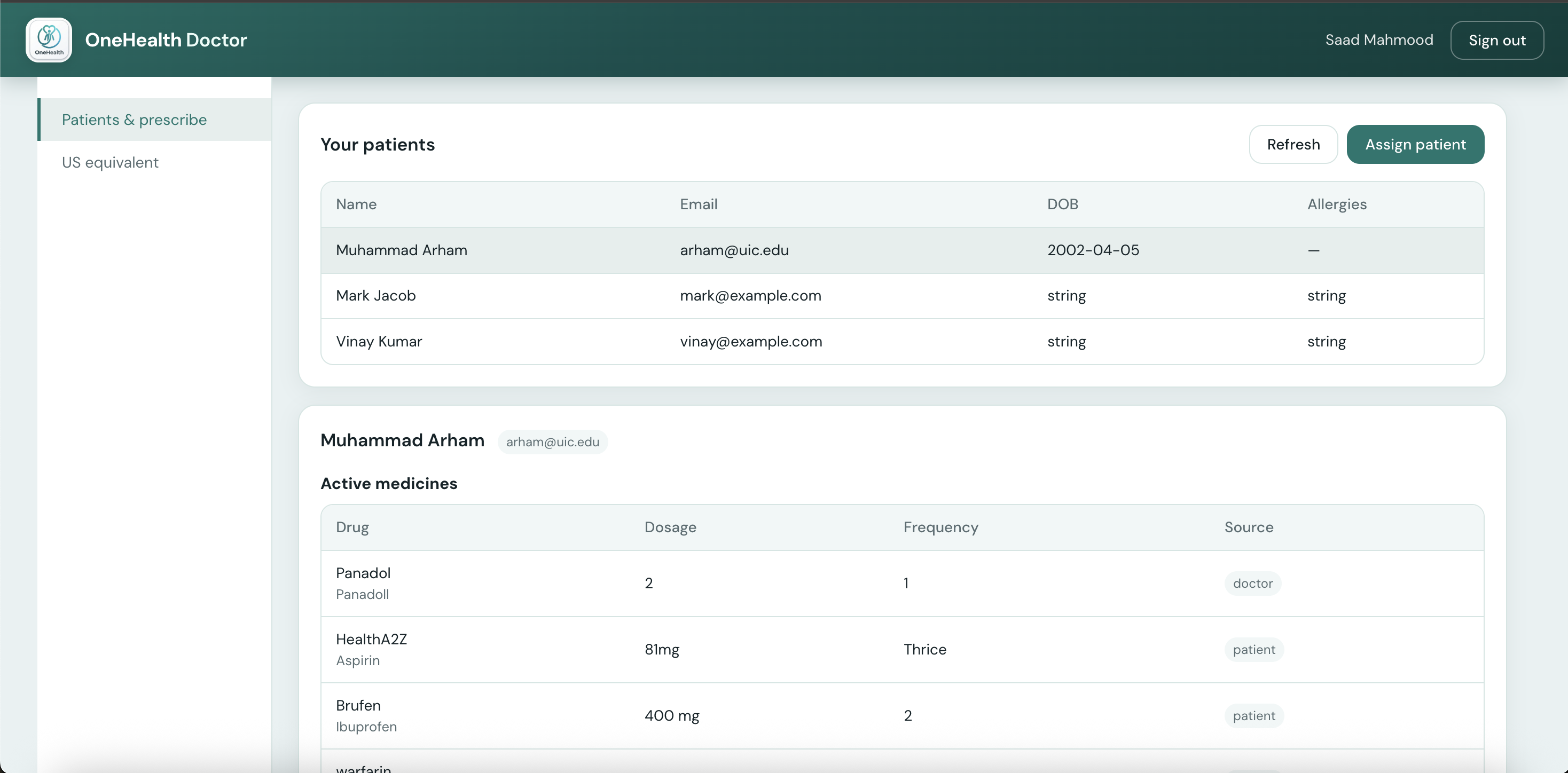The height and width of the screenshot is (773, 1568).
Task: Click the Allergies column header
Action: click(1336, 204)
